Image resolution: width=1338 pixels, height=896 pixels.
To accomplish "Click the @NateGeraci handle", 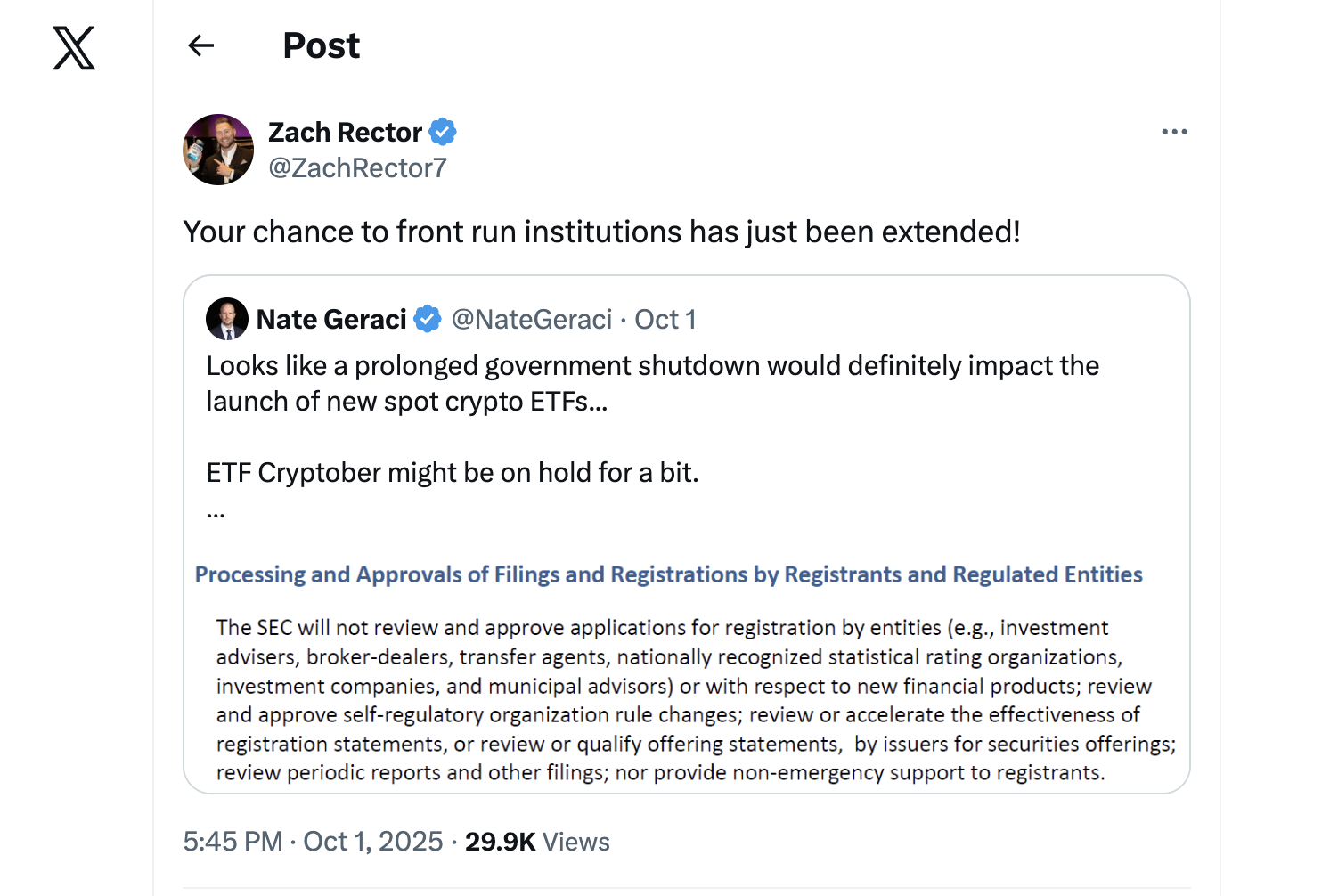I will click(532, 319).
